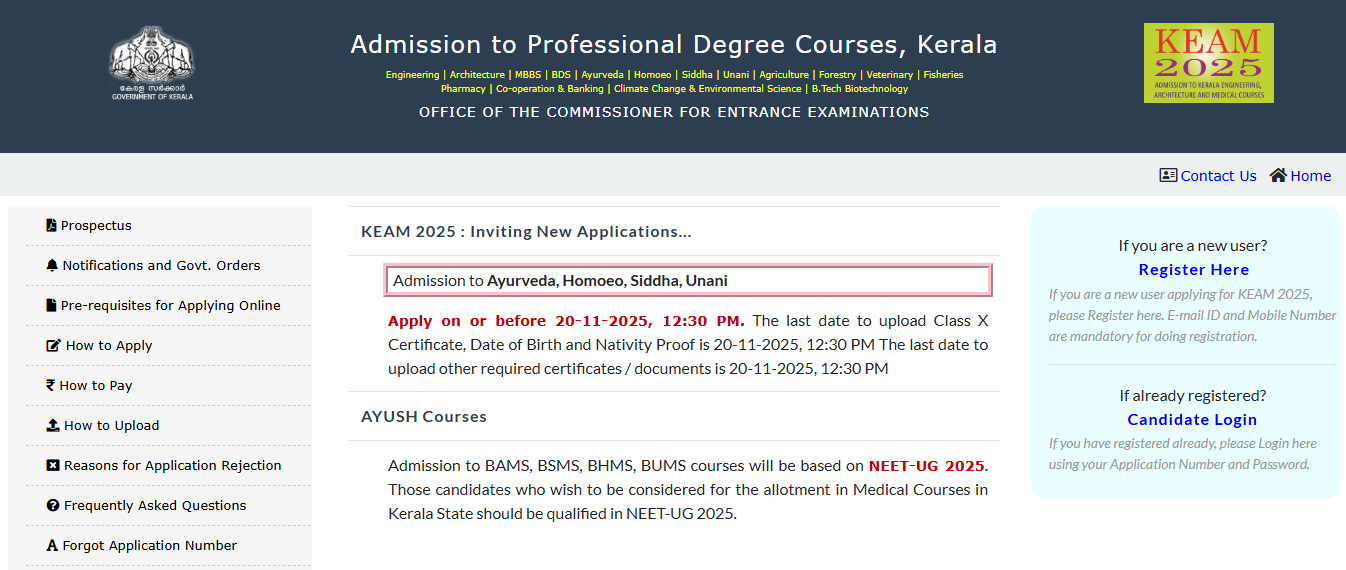Image resolution: width=1346 pixels, height=570 pixels.
Task: Go to the Home link
Action: (x=1310, y=176)
